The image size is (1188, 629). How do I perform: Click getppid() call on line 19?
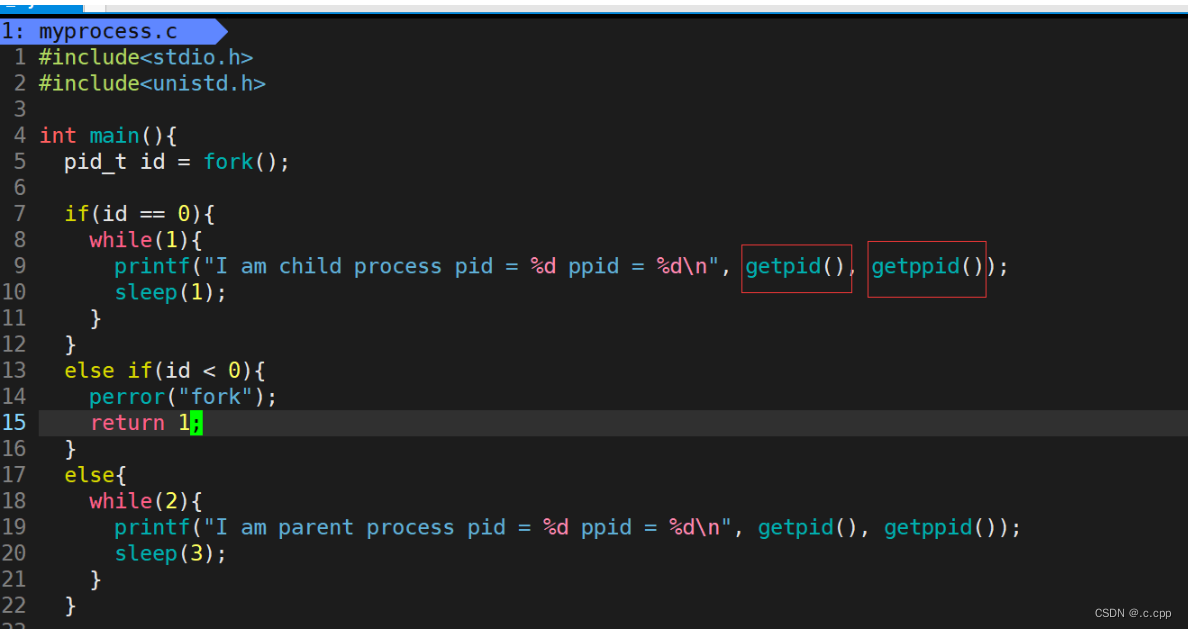click(x=939, y=527)
